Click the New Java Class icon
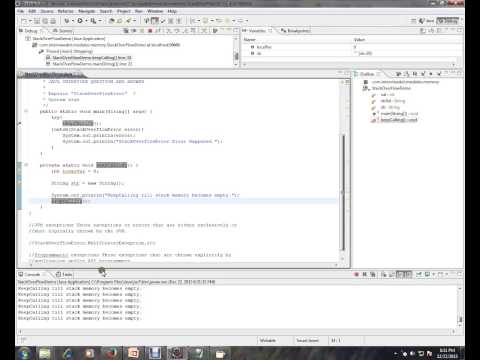This screenshot has width=480, height=360. pyautogui.click(x=119, y=21)
